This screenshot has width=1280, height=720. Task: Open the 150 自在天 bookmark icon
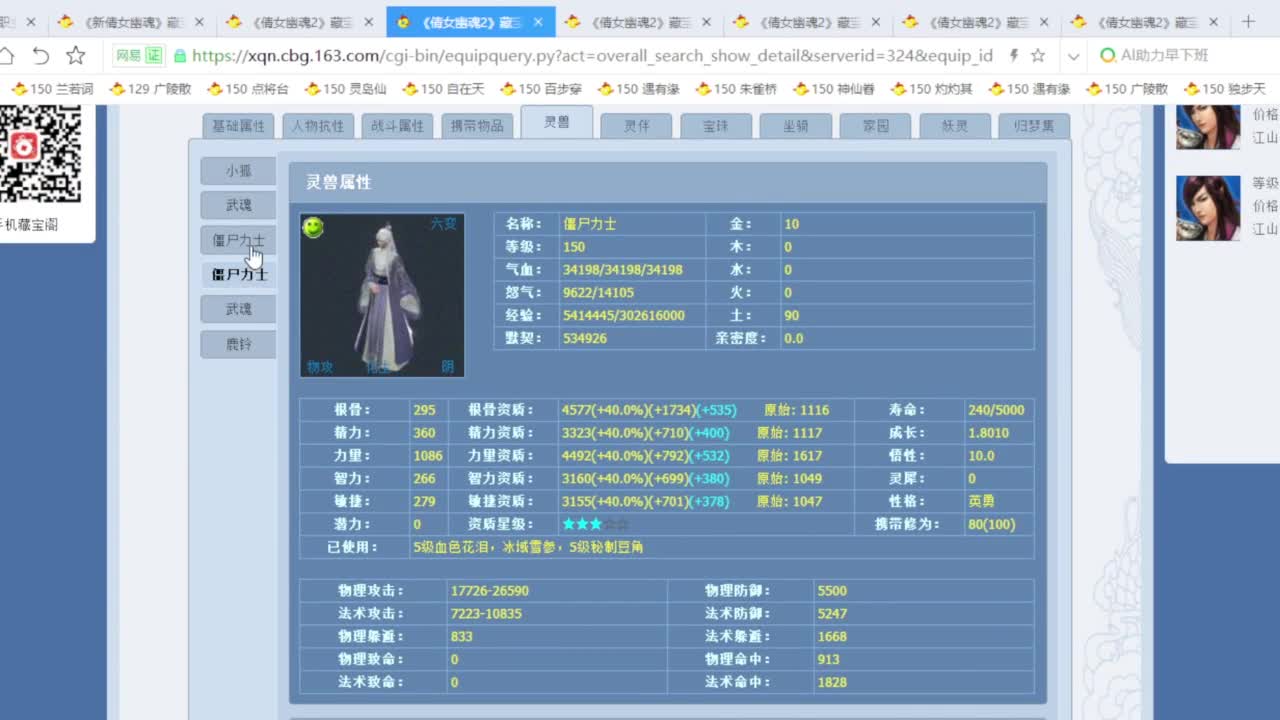point(411,89)
